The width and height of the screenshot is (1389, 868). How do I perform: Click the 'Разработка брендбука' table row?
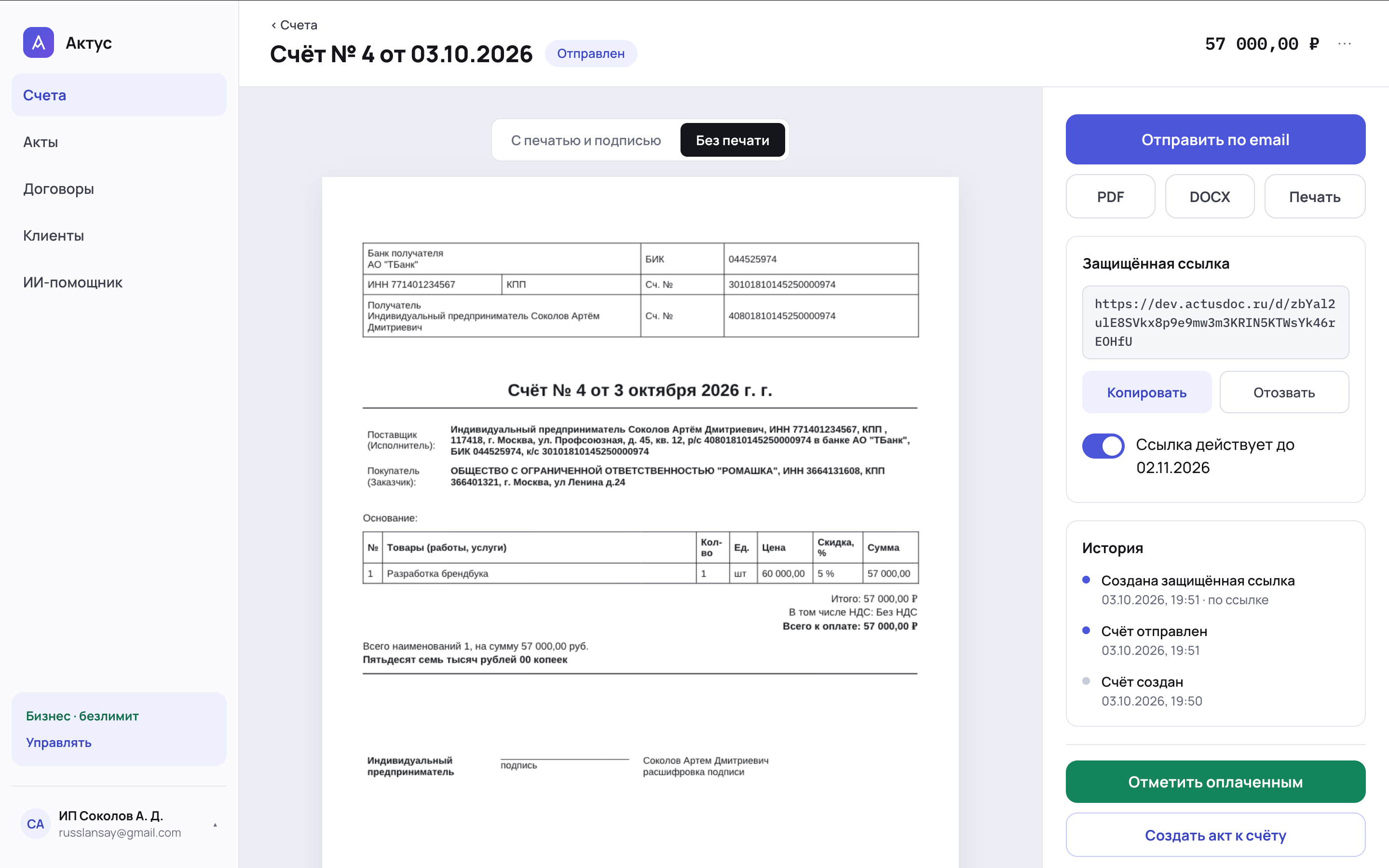640,573
